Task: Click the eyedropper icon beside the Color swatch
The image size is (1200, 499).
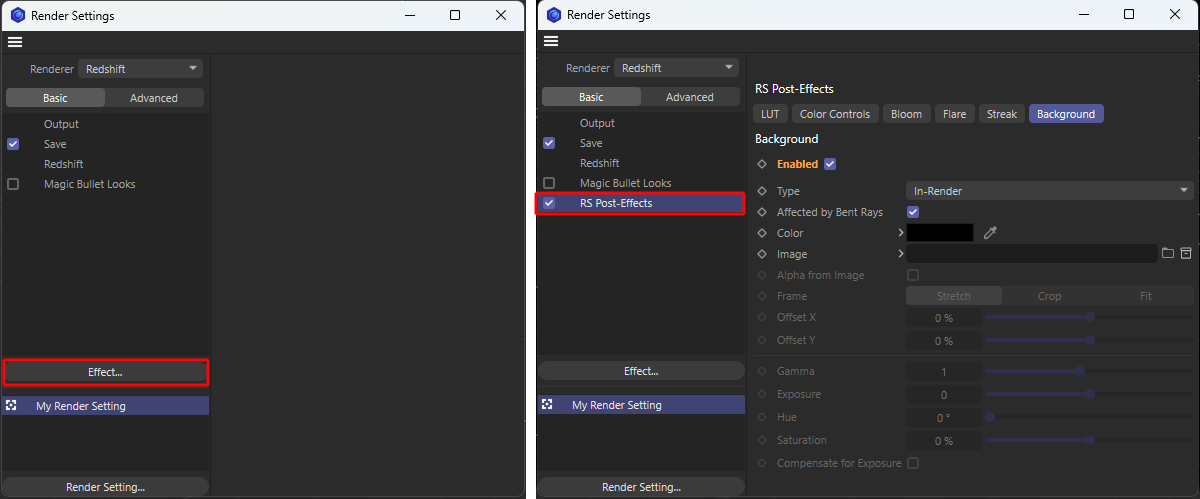Action: point(990,233)
